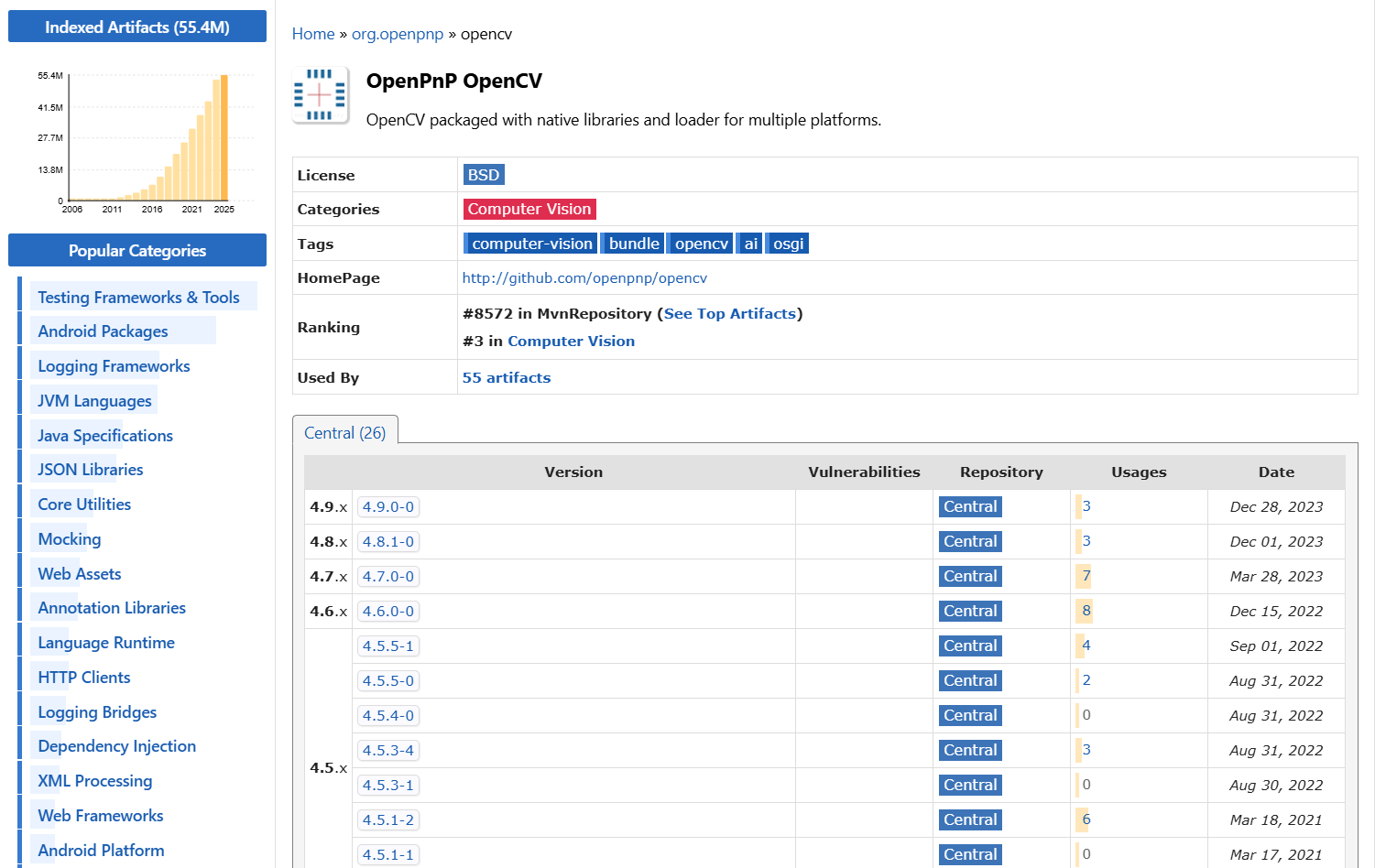The image size is (1375, 868).
Task: Click the OpenPnP OpenCV artifact logo icon
Action: coord(320,94)
